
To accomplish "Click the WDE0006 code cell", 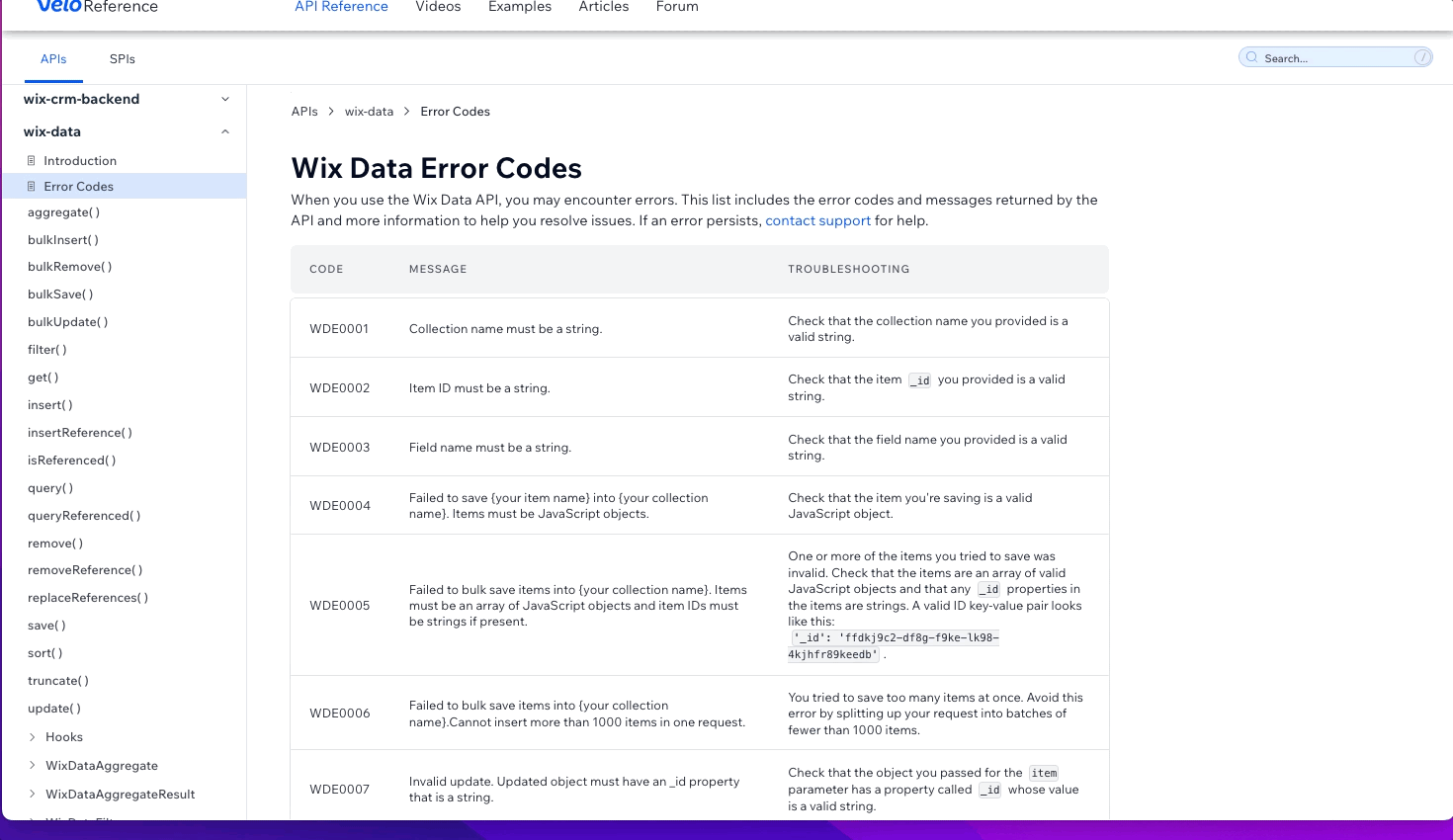I will (x=340, y=714).
